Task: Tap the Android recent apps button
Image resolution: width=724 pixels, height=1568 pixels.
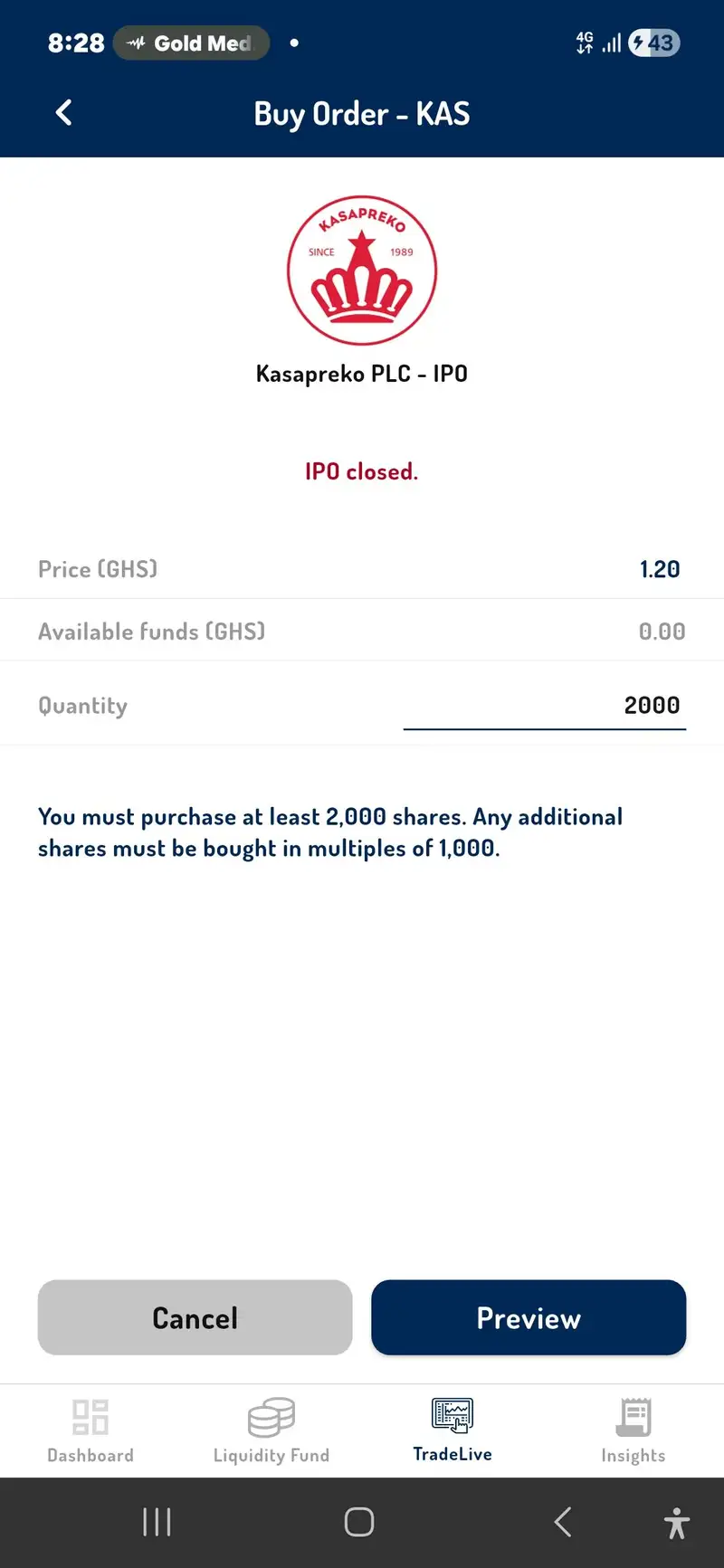Action: [x=157, y=1522]
